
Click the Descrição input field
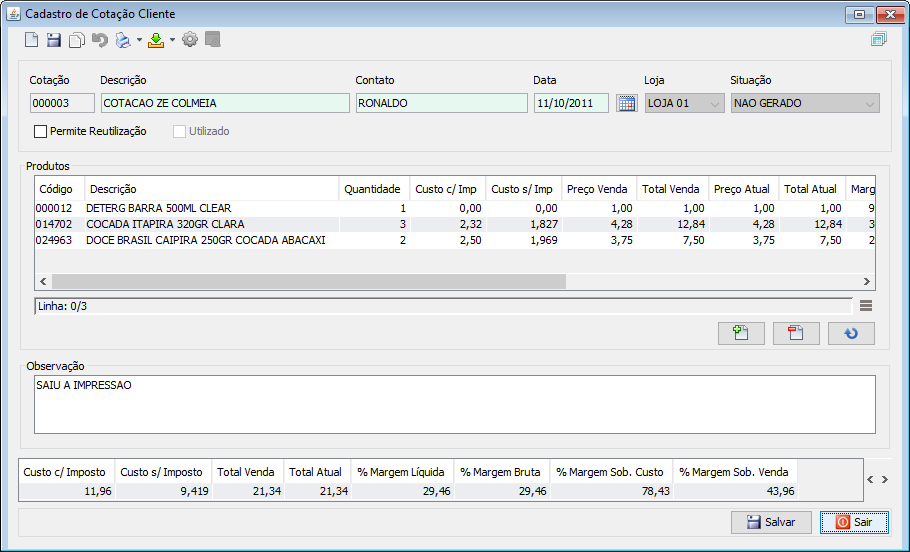click(x=225, y=103)
